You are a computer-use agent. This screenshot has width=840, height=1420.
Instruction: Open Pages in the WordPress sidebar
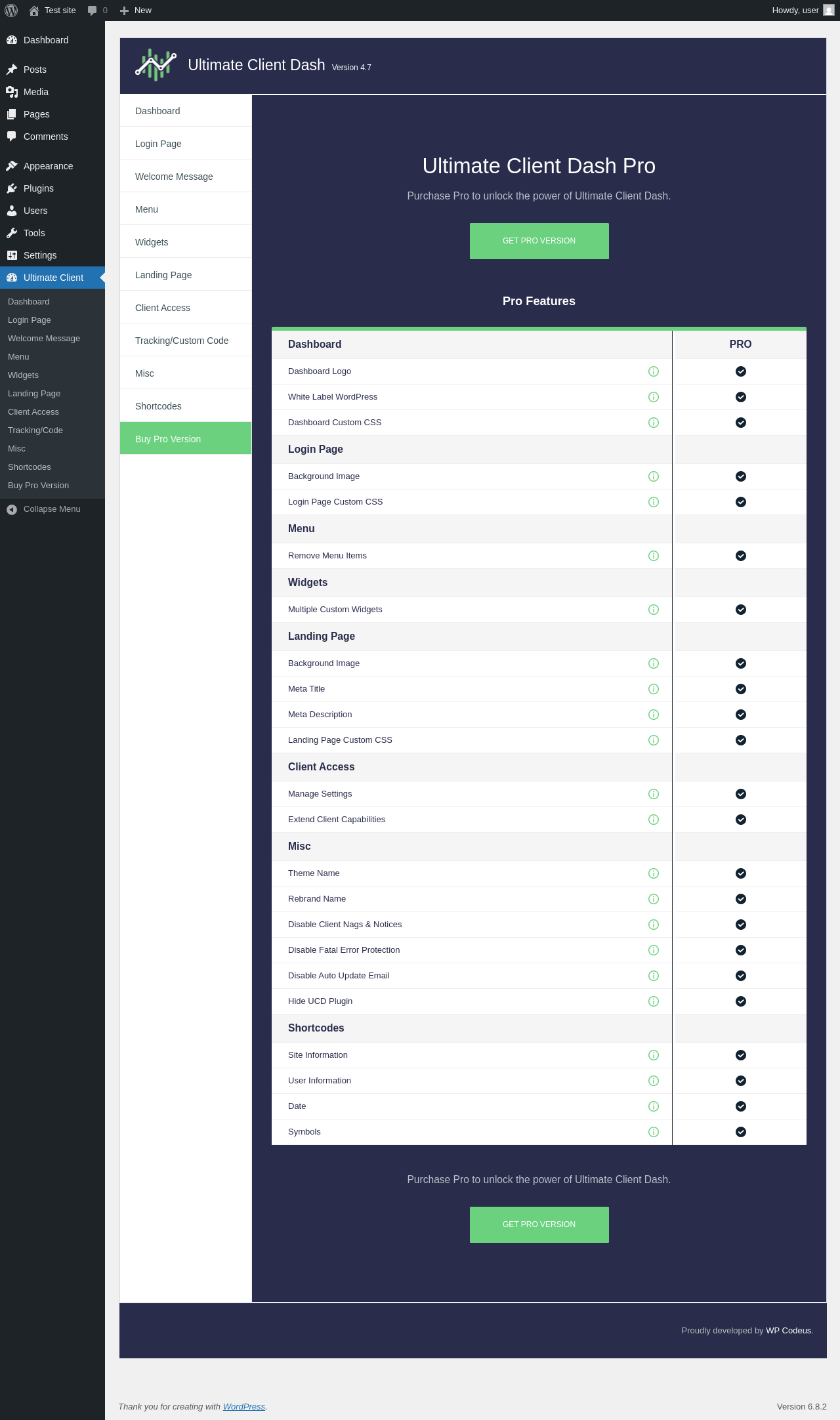(x=52, y=114)
